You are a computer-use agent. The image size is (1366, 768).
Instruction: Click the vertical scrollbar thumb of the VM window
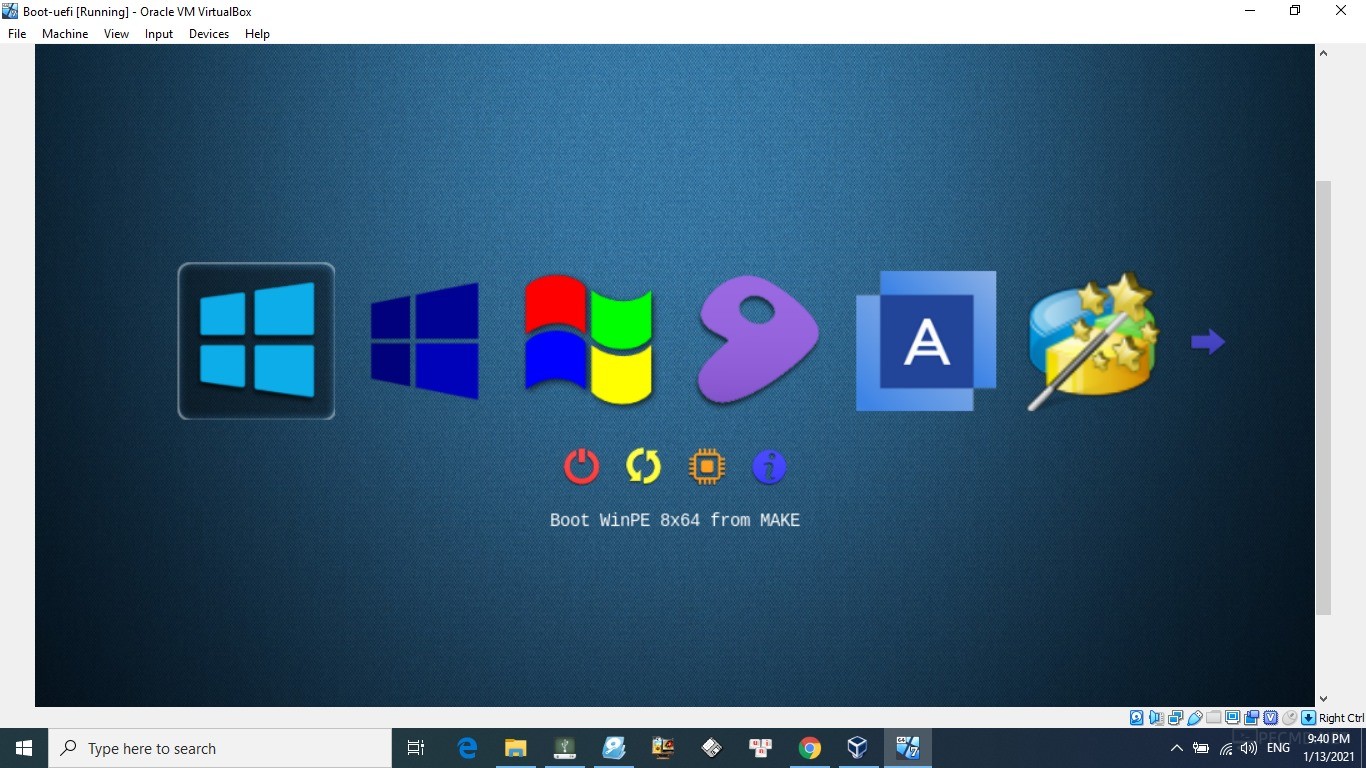tap(1323, 398)
